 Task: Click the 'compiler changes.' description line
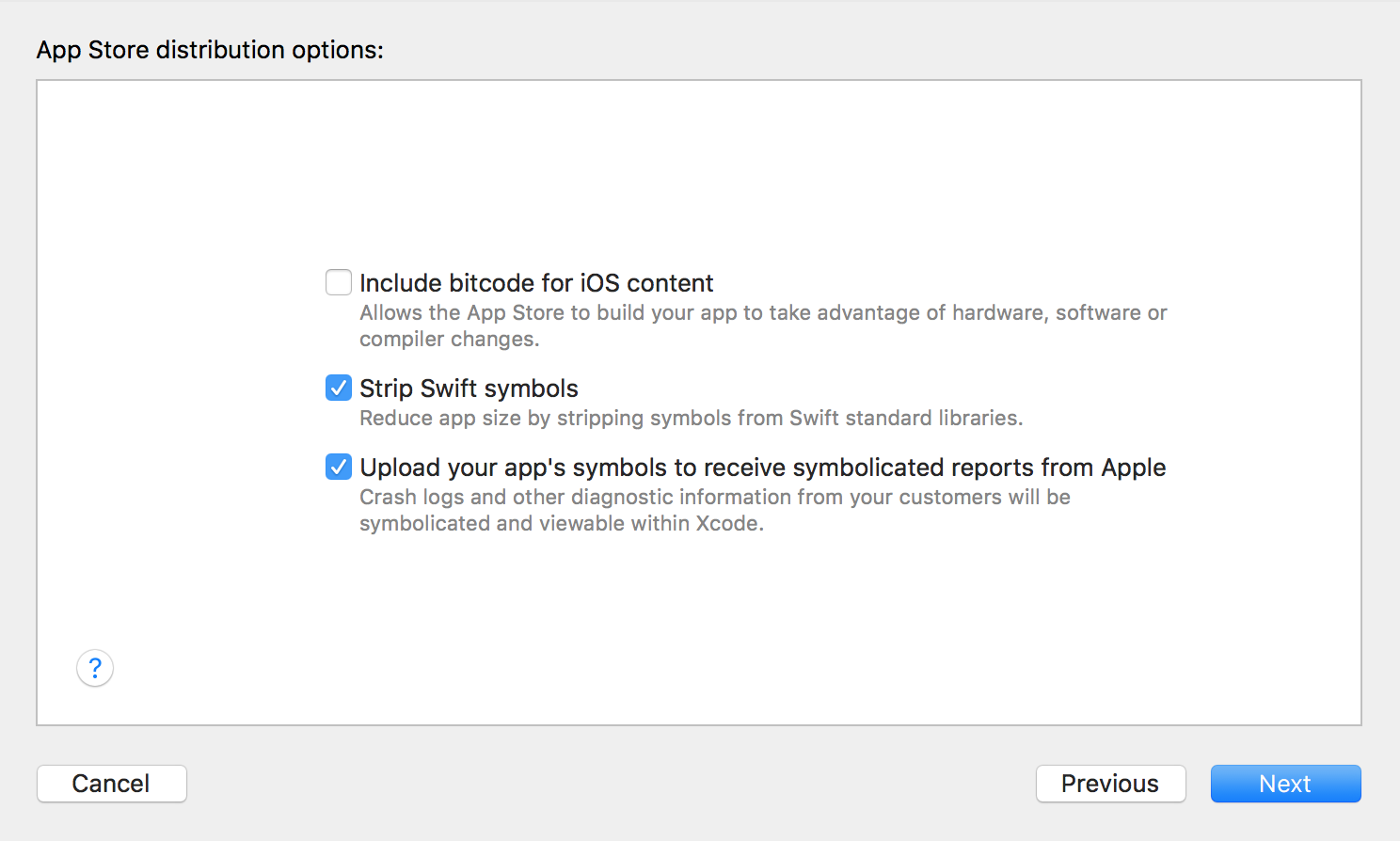click(x=450, y=340)
